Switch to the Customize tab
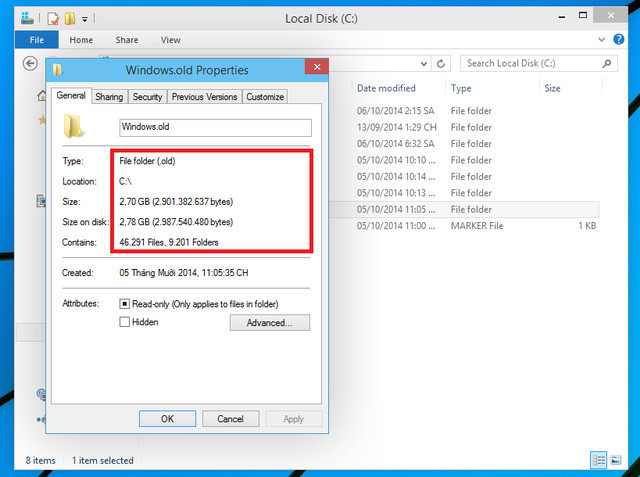 point(265,97)
